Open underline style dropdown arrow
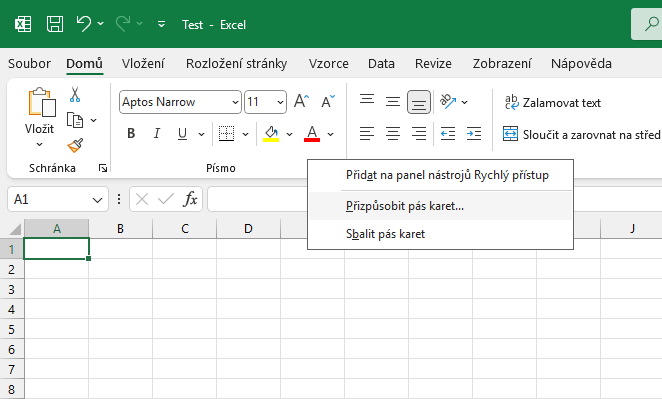This screenshot has width=662, height=399. click(201, 134)
